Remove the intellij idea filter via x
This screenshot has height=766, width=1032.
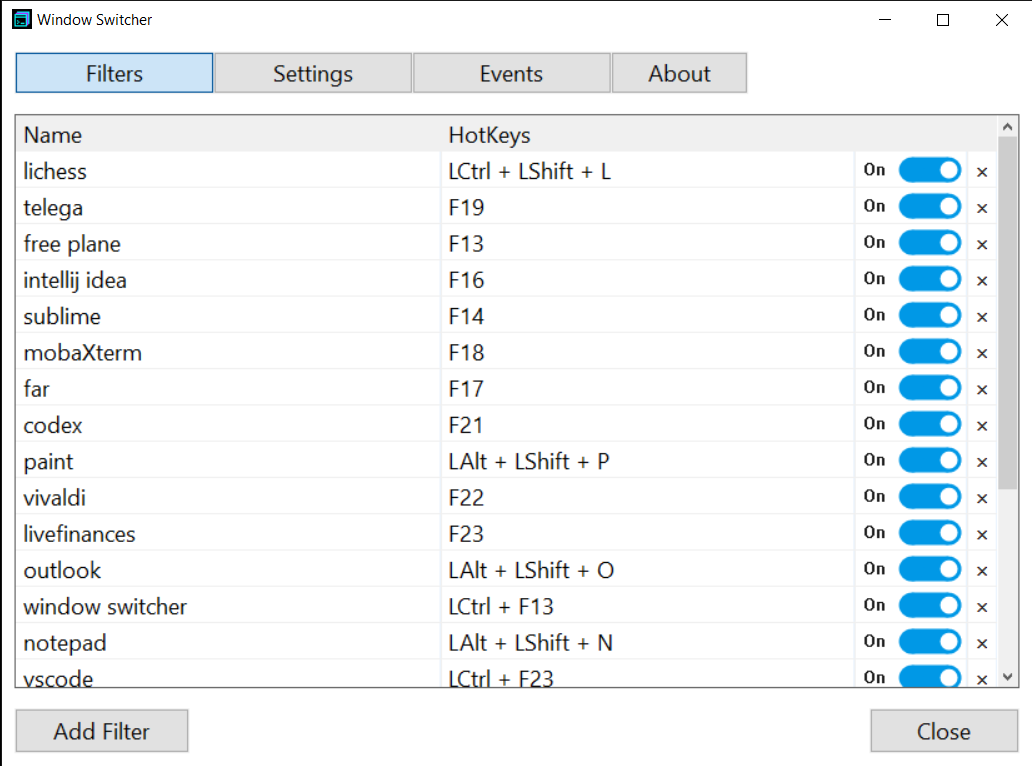point(982,280)
